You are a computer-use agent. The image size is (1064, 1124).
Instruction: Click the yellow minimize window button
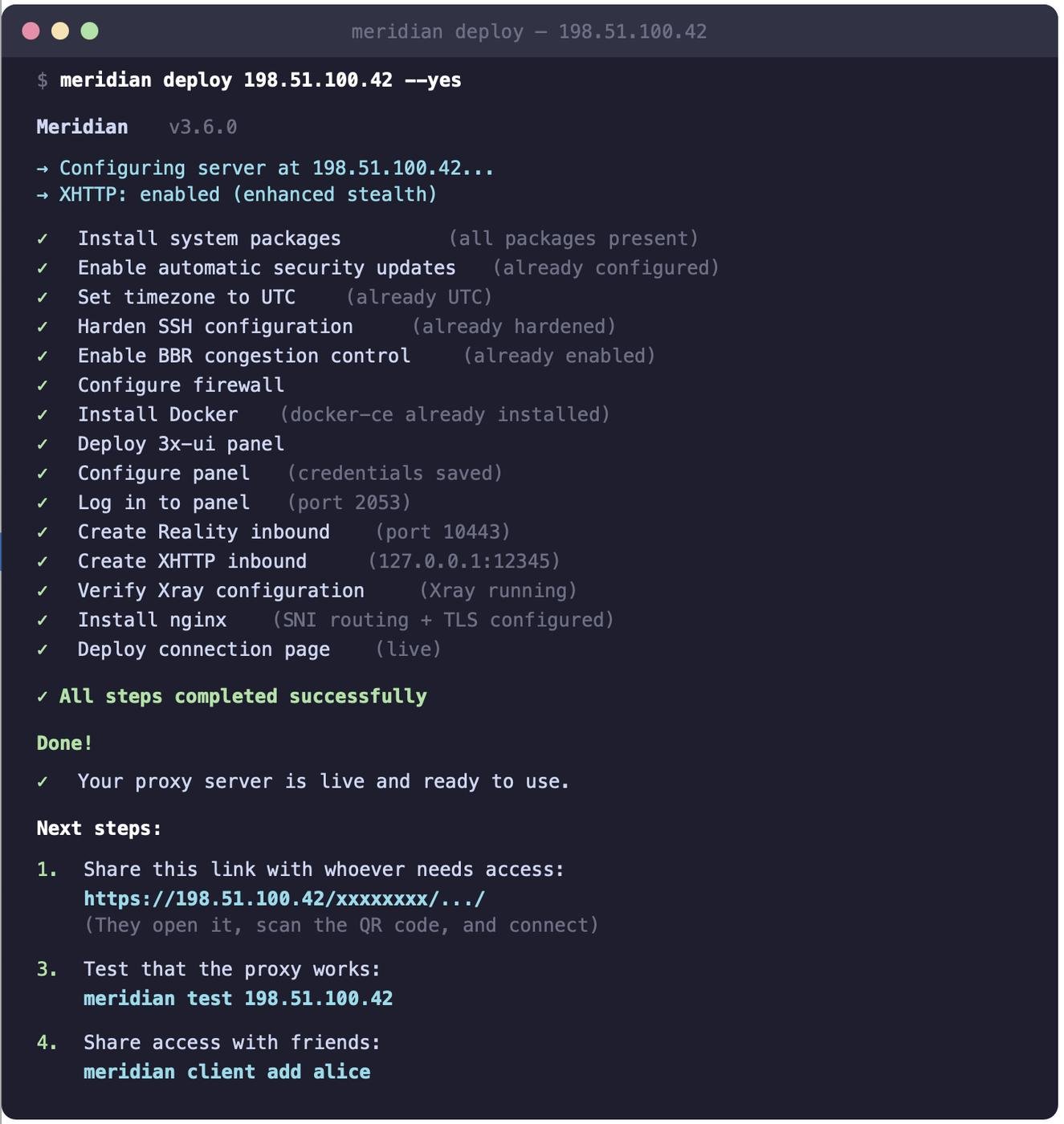tap(60, 31)
